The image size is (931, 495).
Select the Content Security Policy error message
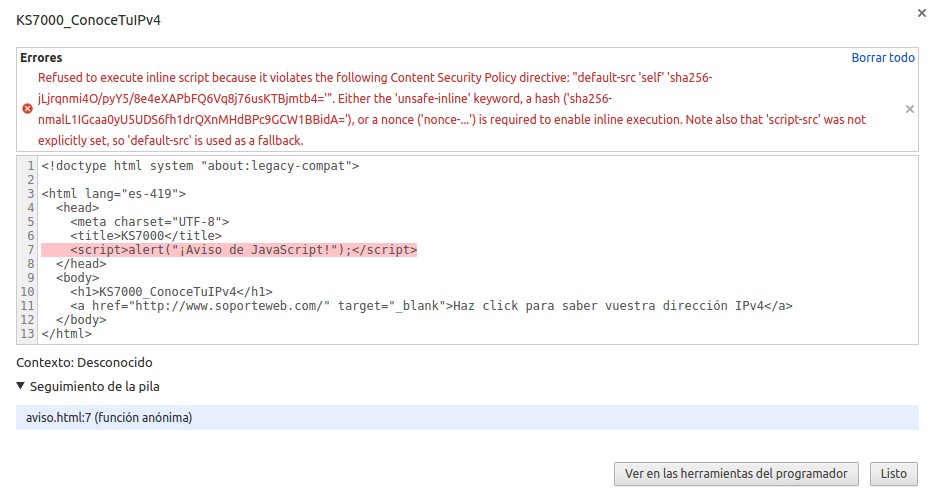tap(450, 108)
